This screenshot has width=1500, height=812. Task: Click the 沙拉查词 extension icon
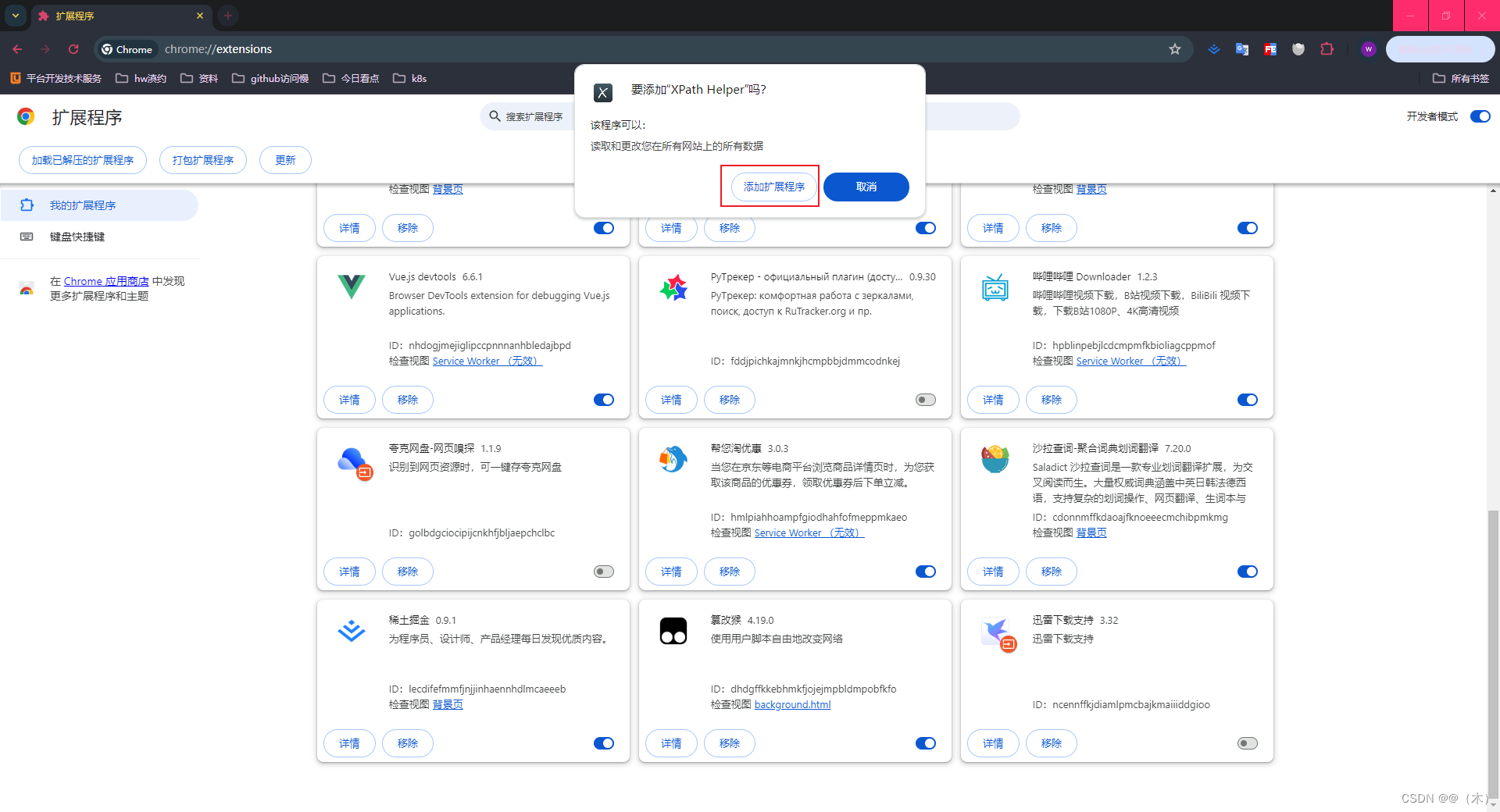point(995,458)
